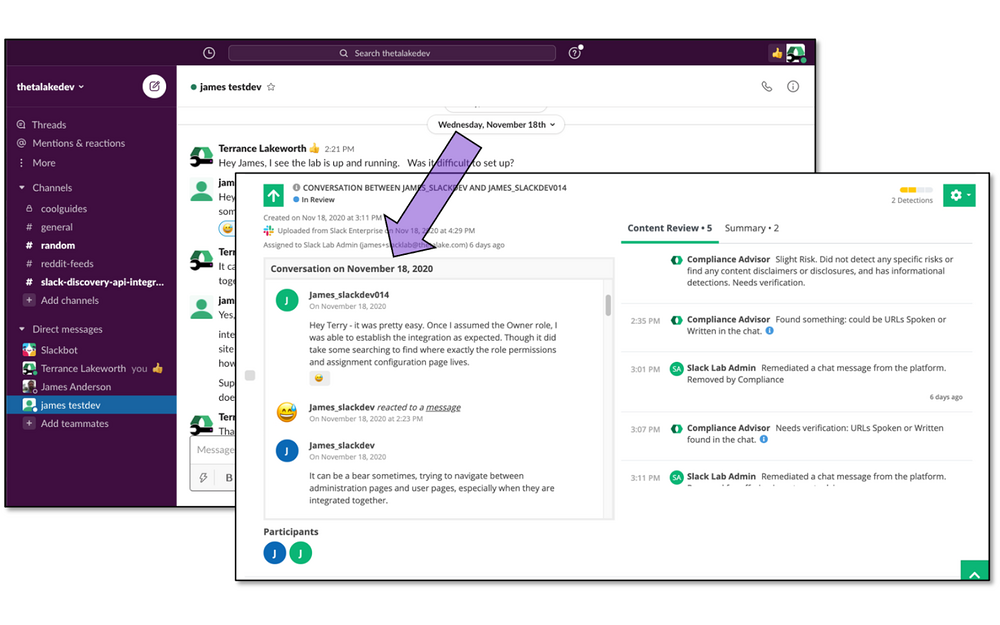Click the emoji reaction under James_slackdev014 message
This screenshot has height=625, width=1000.
tap(319, 378)
